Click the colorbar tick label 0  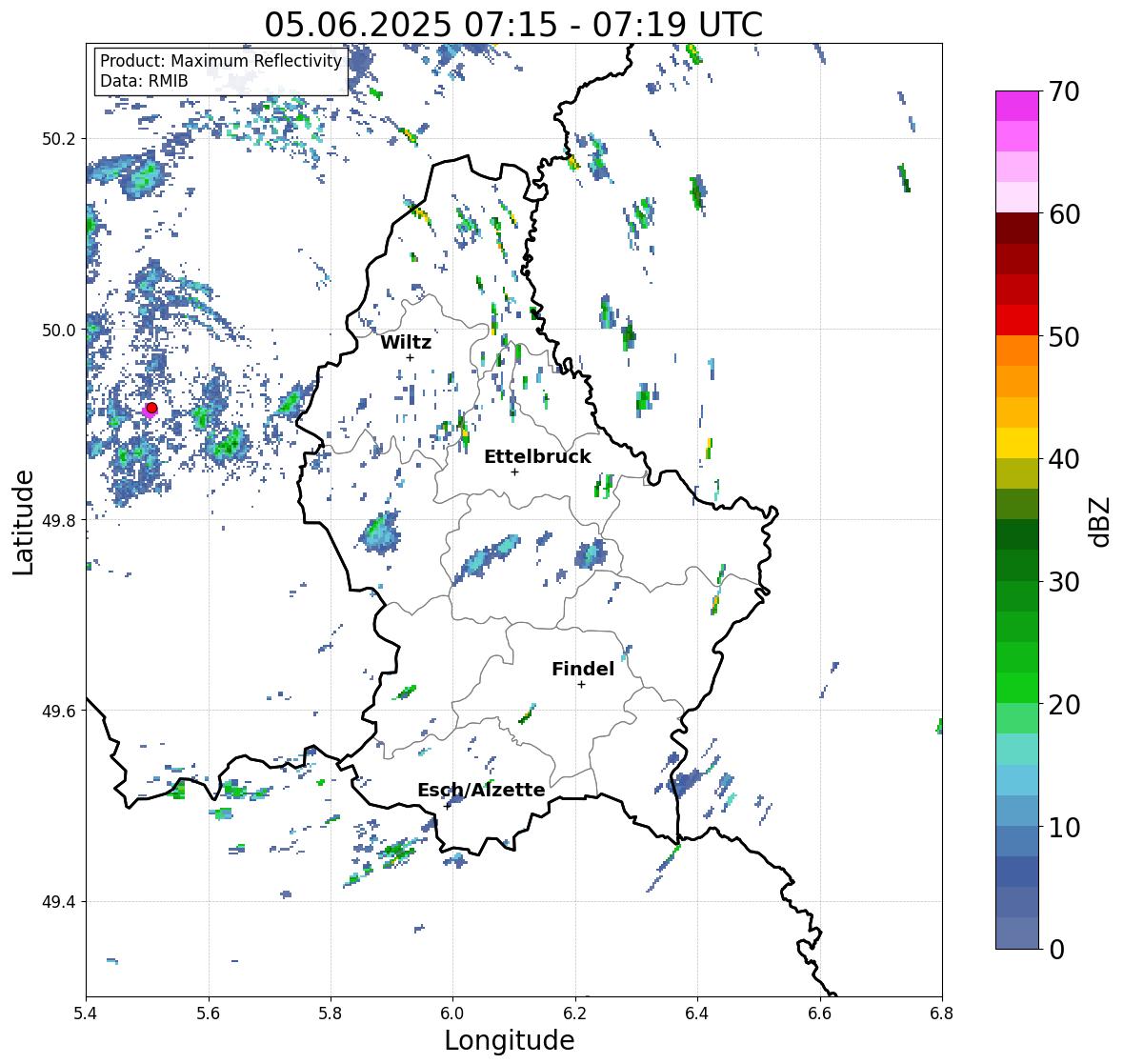click(x=1056, y=950)
